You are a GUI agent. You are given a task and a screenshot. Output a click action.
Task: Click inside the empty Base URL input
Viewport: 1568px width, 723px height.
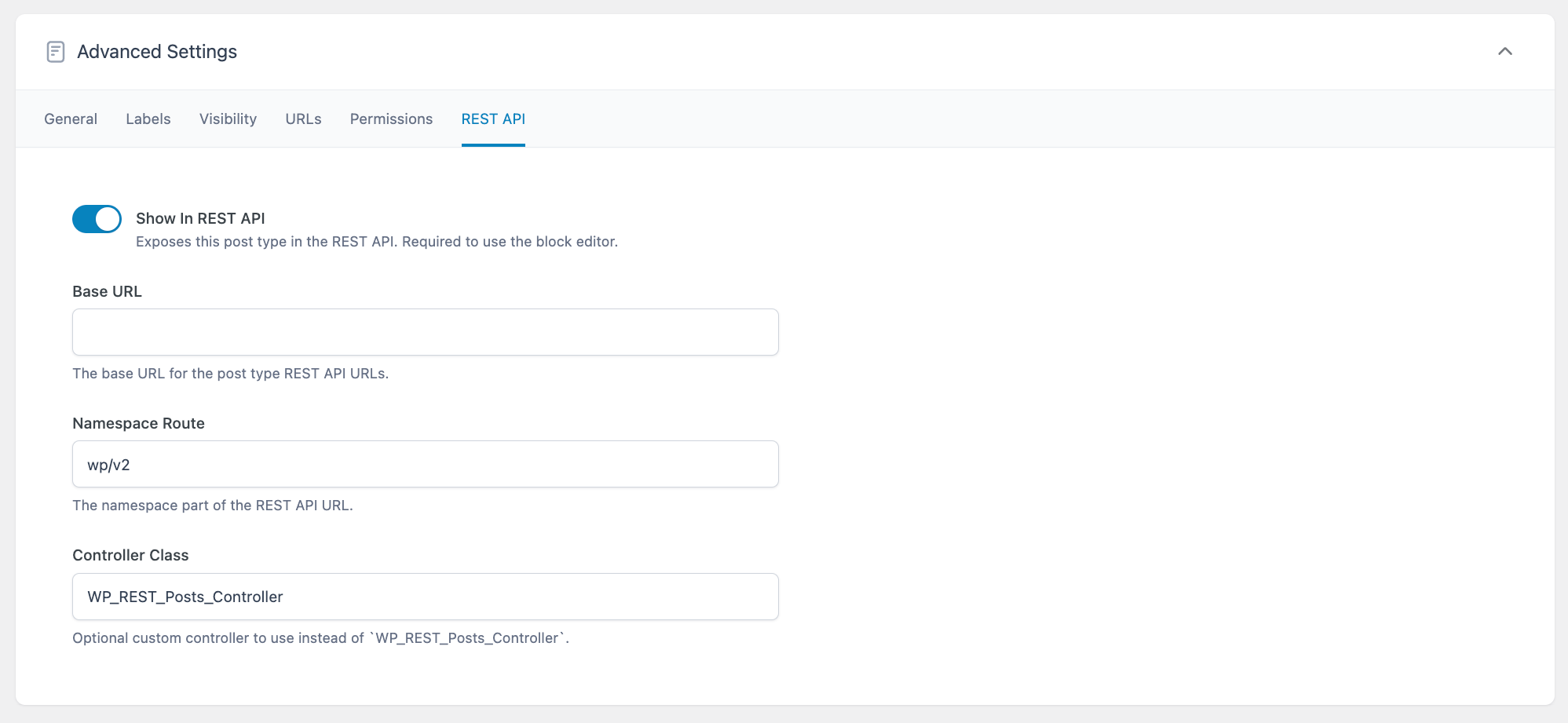point(425,331)
